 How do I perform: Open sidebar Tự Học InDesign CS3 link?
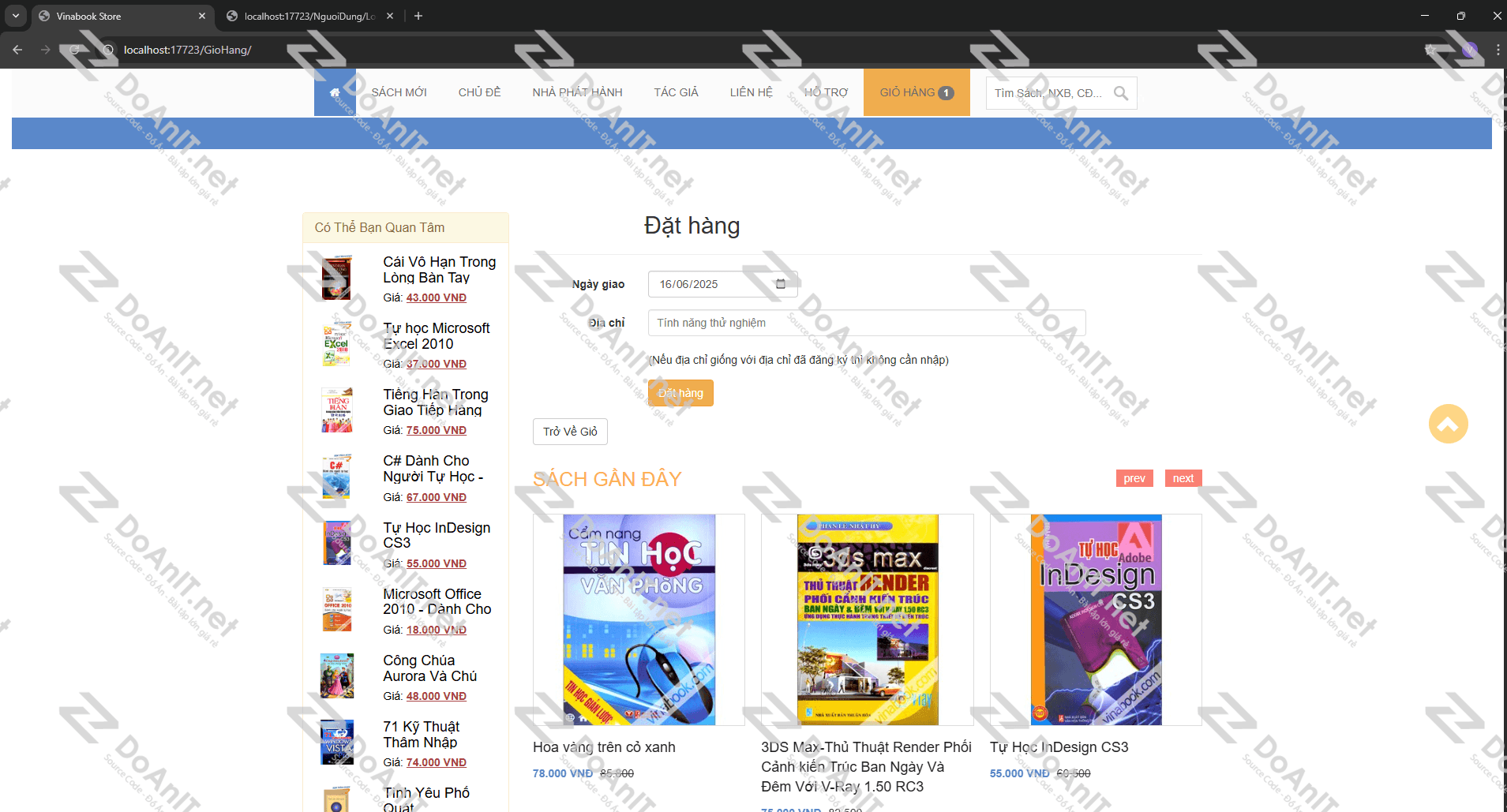tap(437, 535)
